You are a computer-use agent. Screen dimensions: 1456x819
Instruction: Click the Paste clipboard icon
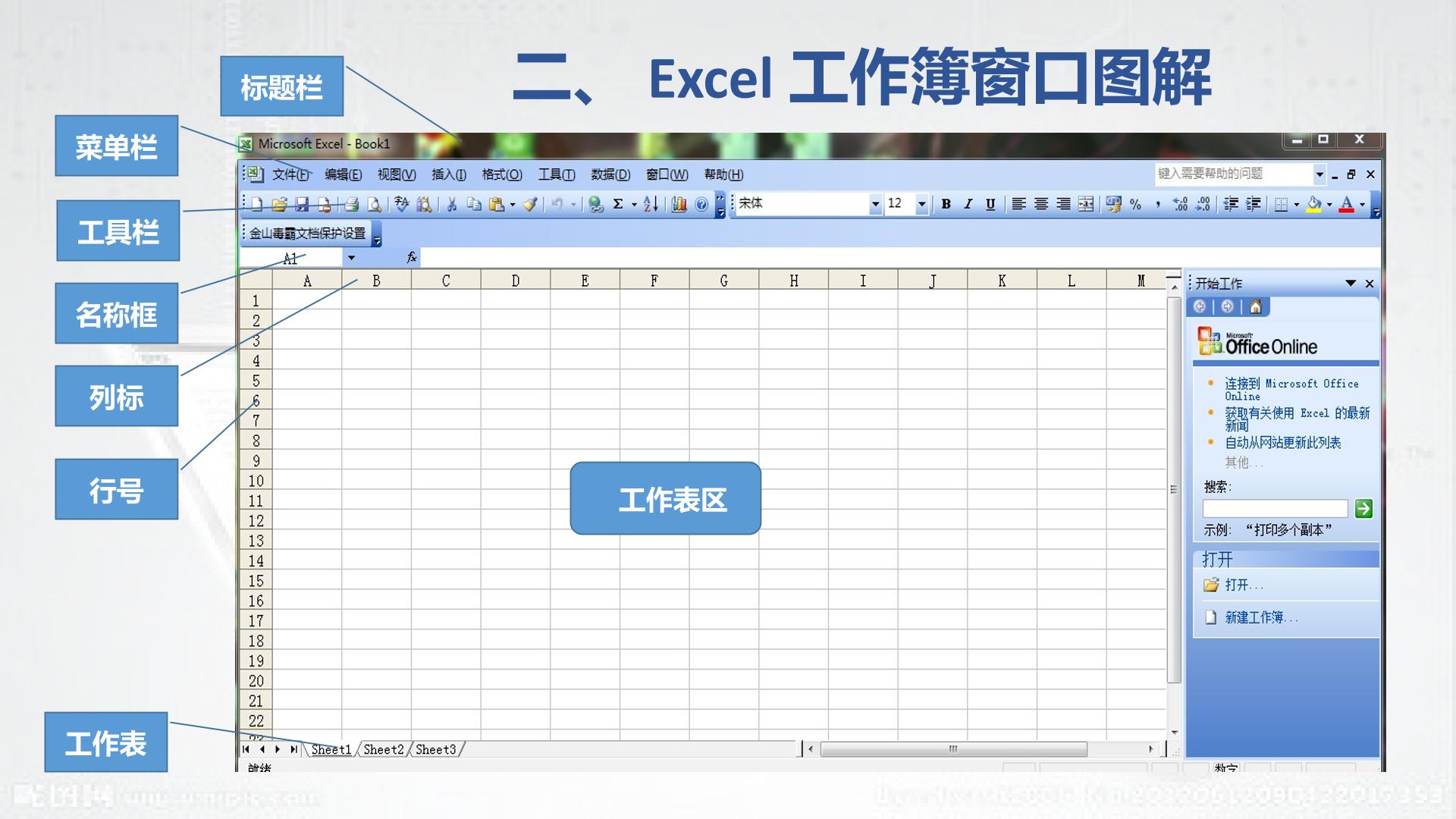point(497,204)
